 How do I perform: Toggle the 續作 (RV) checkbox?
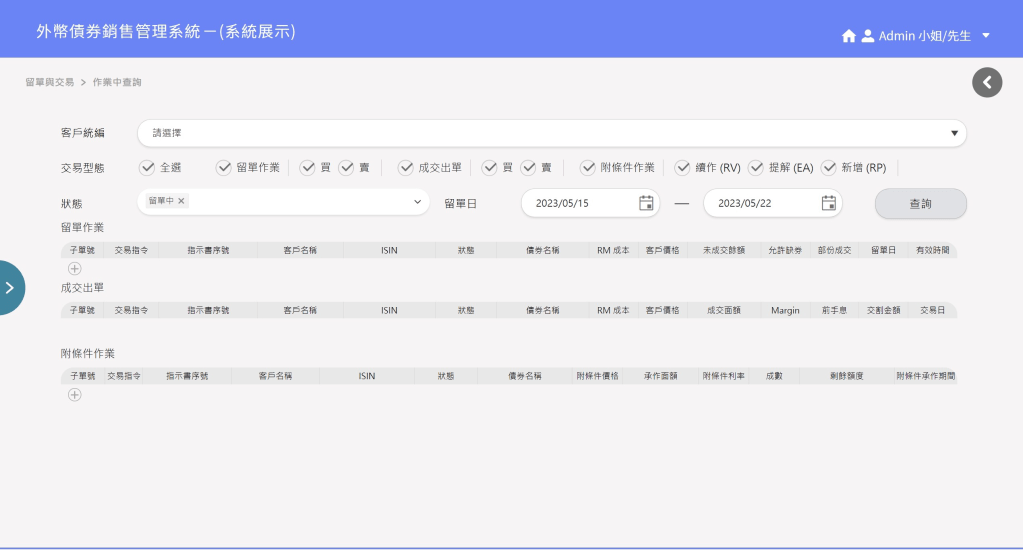pos(683,168)
